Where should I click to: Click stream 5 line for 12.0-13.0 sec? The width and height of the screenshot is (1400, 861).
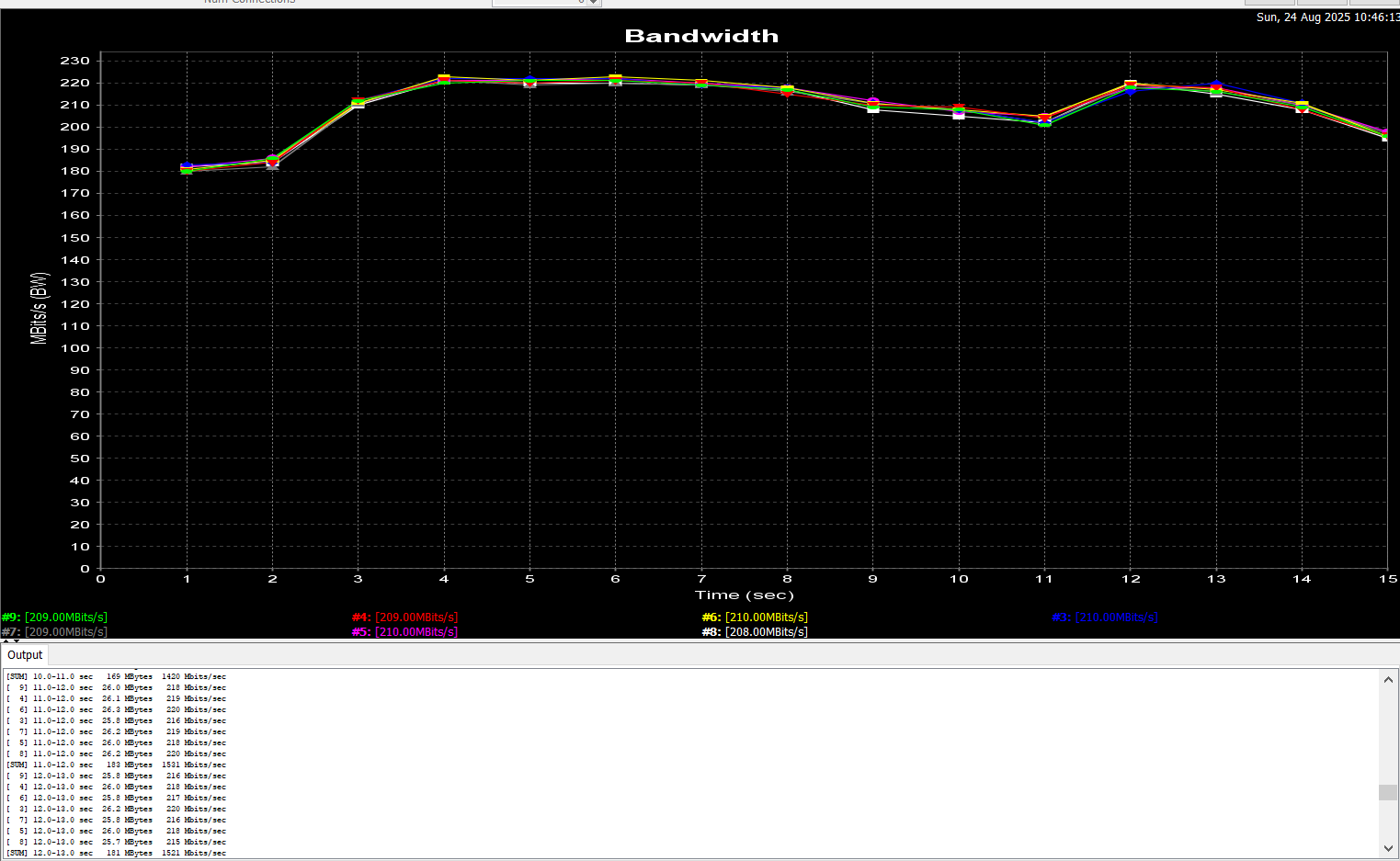pyautogui.click(x=116, y=831)
